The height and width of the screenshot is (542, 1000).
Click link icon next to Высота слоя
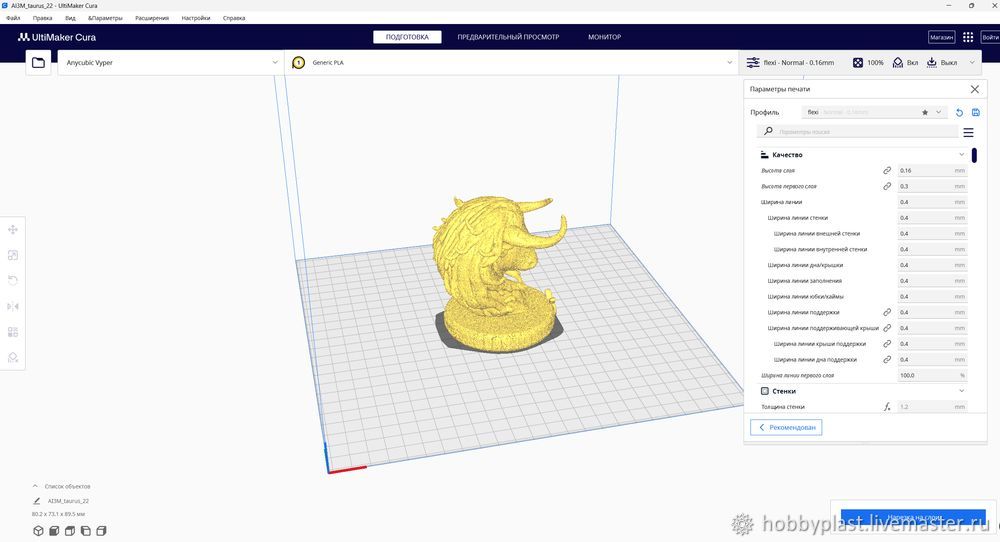(887, 170)
